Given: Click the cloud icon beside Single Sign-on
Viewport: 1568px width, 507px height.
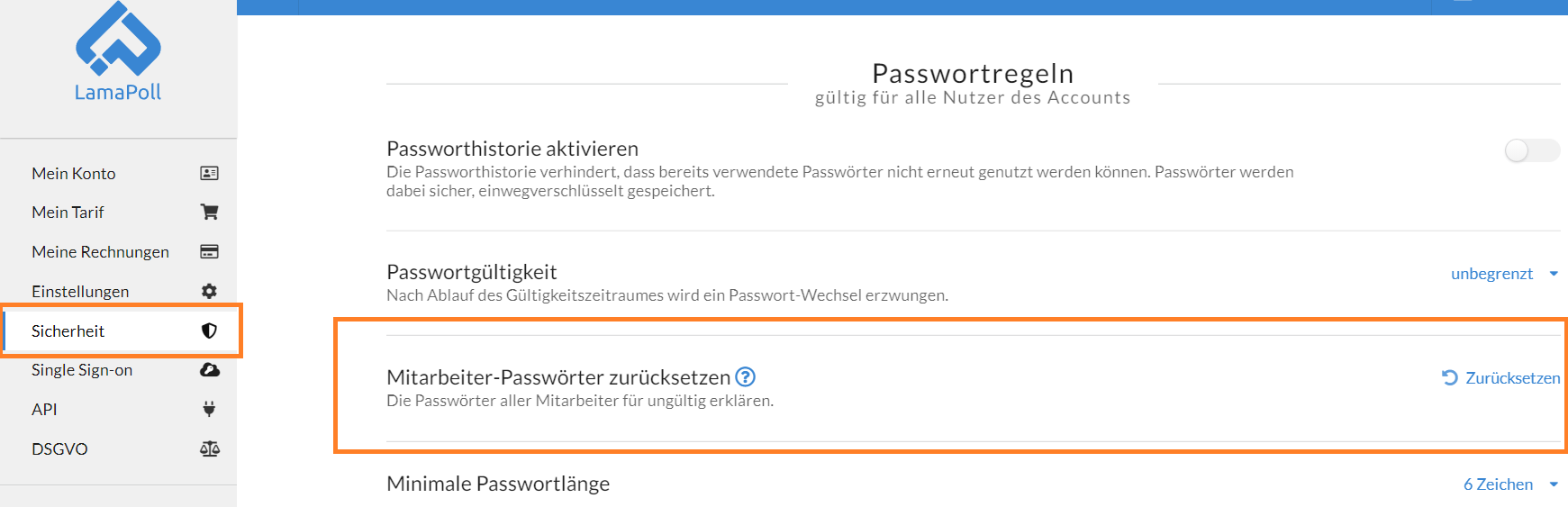Looking at the screenshot, I should click(209, 369).
